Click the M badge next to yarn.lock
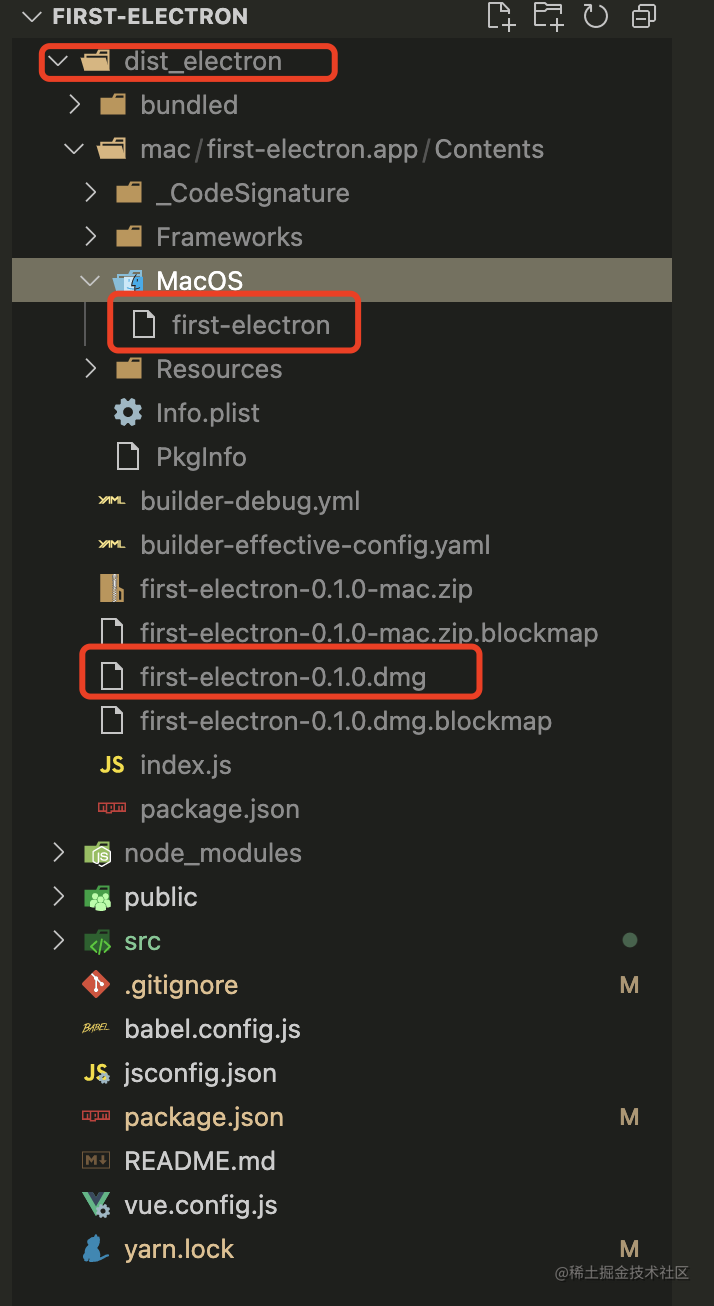 click(629, 1248)
